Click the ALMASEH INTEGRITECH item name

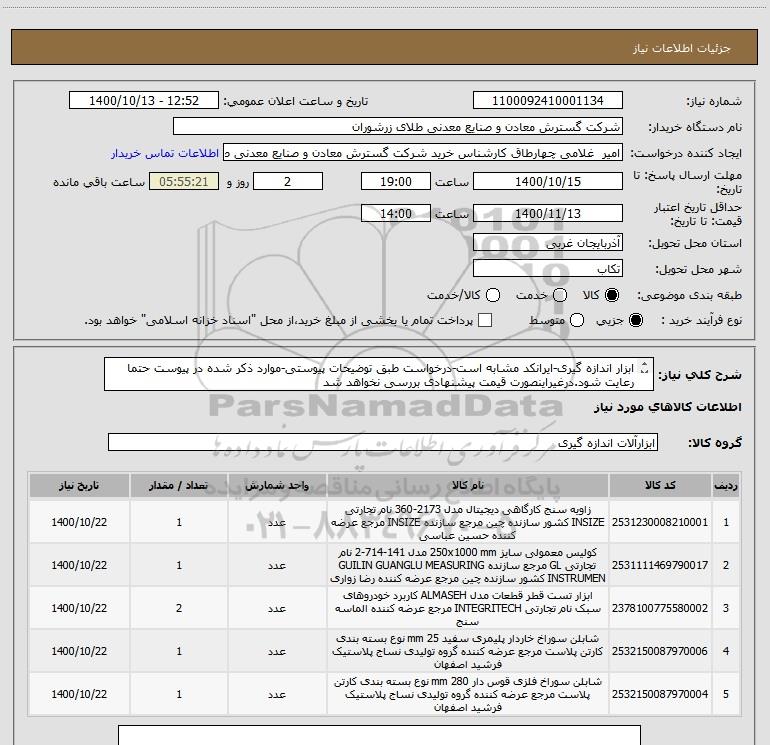[468, 608]
